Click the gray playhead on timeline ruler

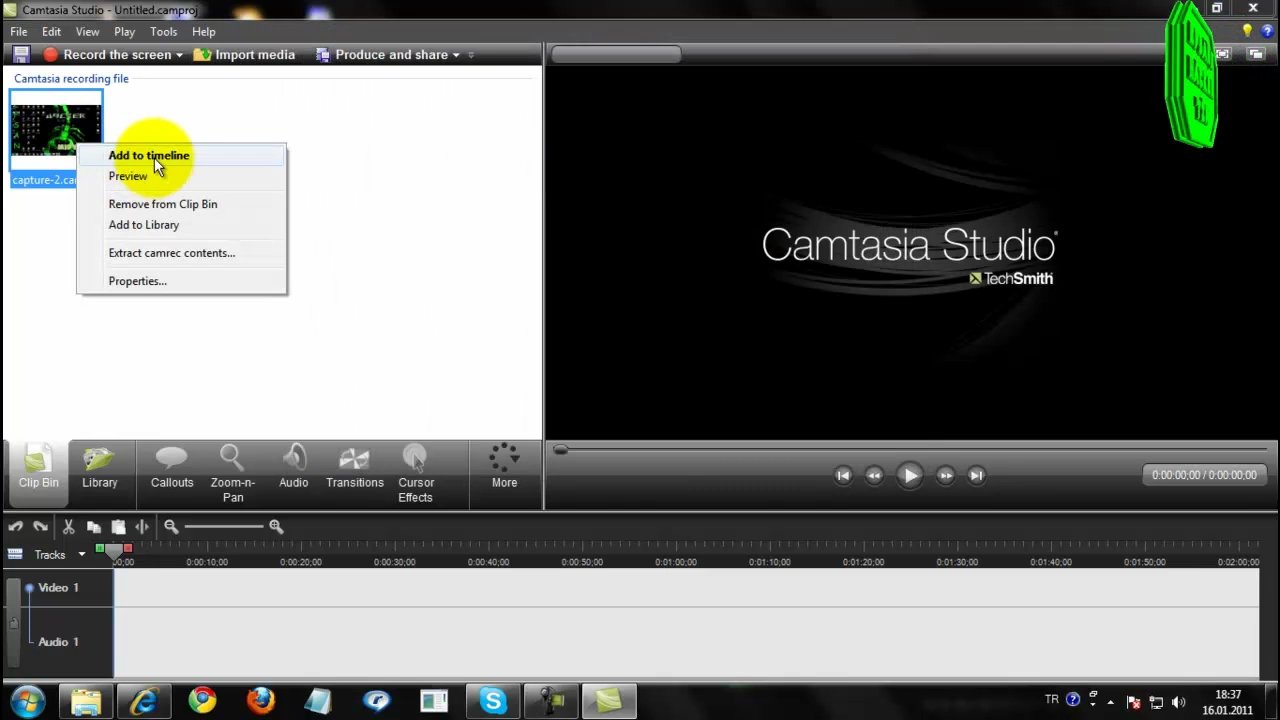point(114,551)
